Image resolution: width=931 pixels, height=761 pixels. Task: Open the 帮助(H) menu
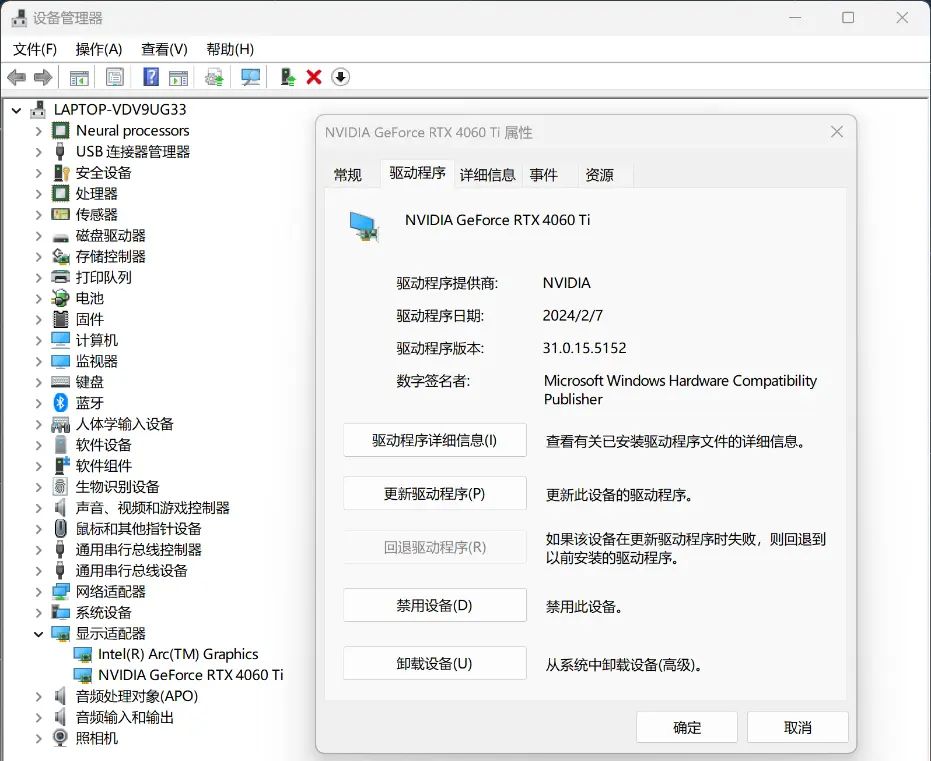[230, 49]
